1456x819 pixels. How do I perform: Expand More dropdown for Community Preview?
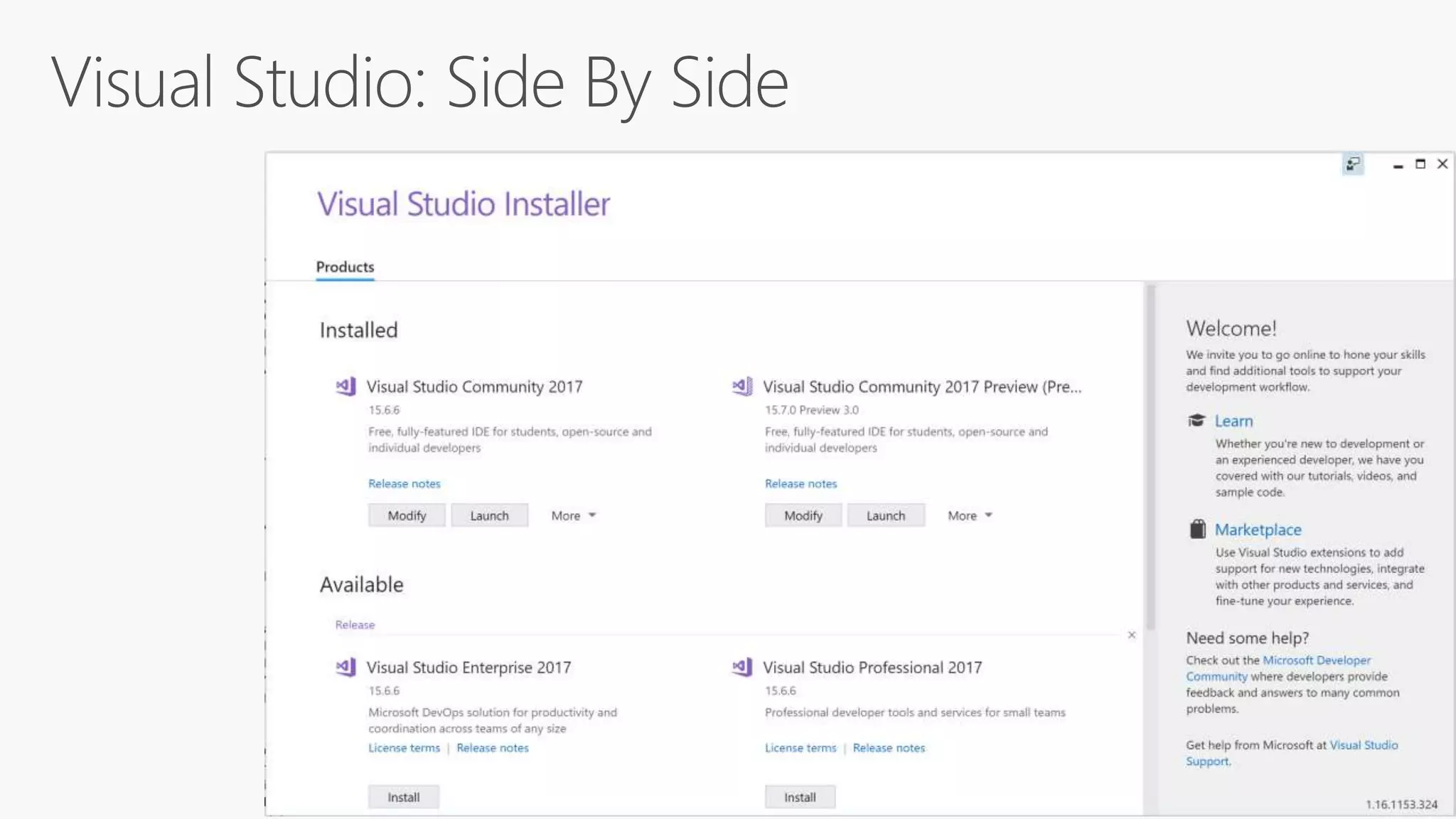point(970,515)
